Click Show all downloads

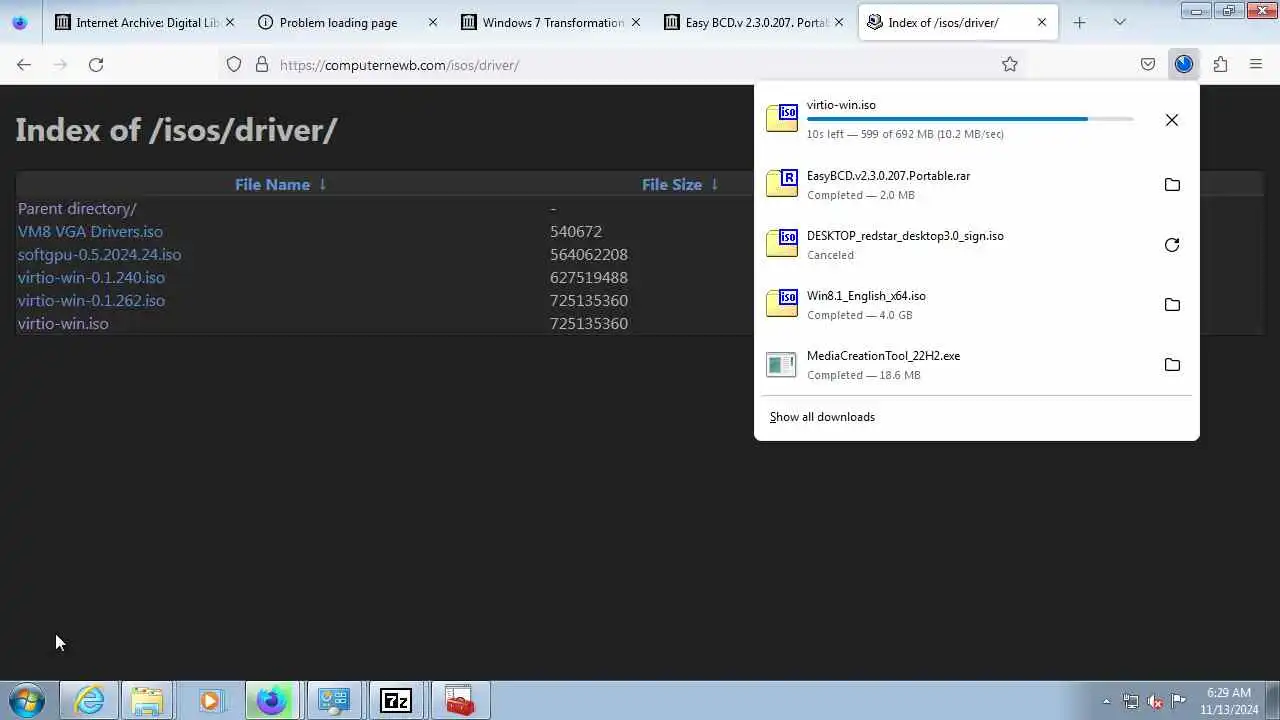tap(822, 417)
